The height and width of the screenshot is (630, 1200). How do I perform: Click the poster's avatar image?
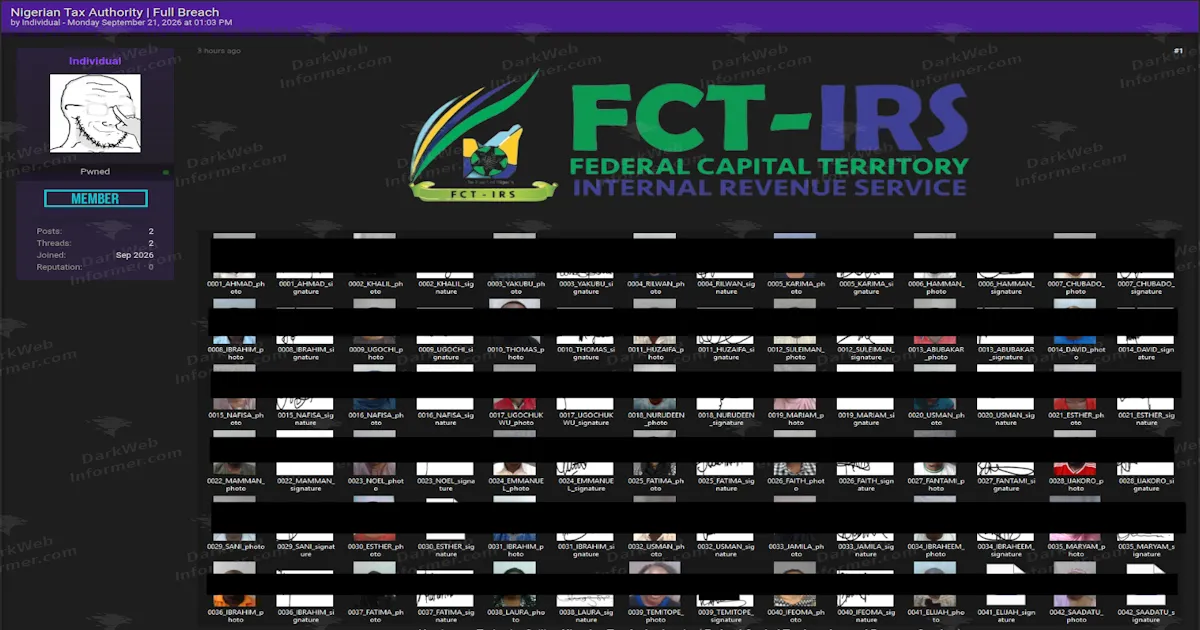pyautogui.click(x=95, y=113)
